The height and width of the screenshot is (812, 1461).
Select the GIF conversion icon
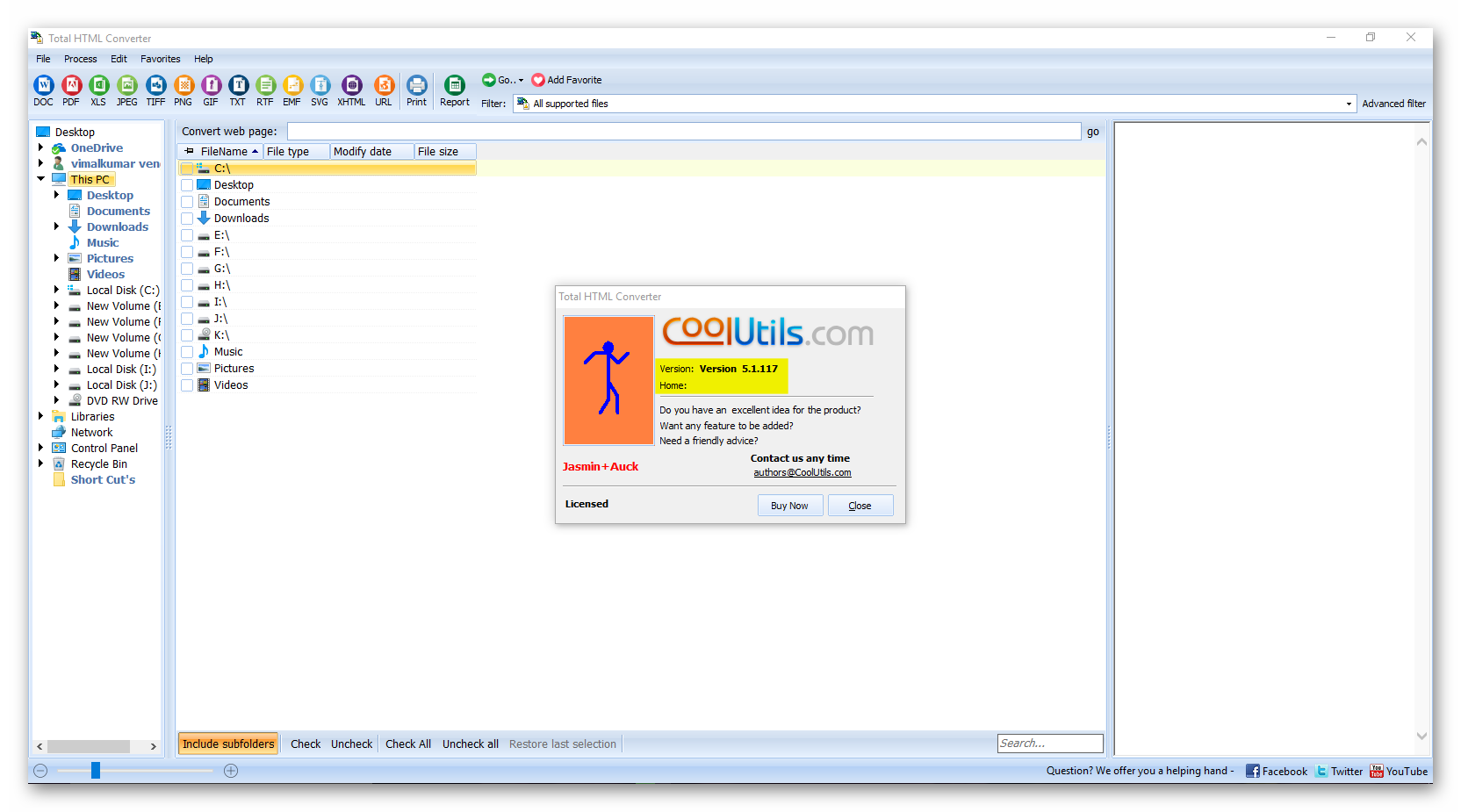coord(211,85)
